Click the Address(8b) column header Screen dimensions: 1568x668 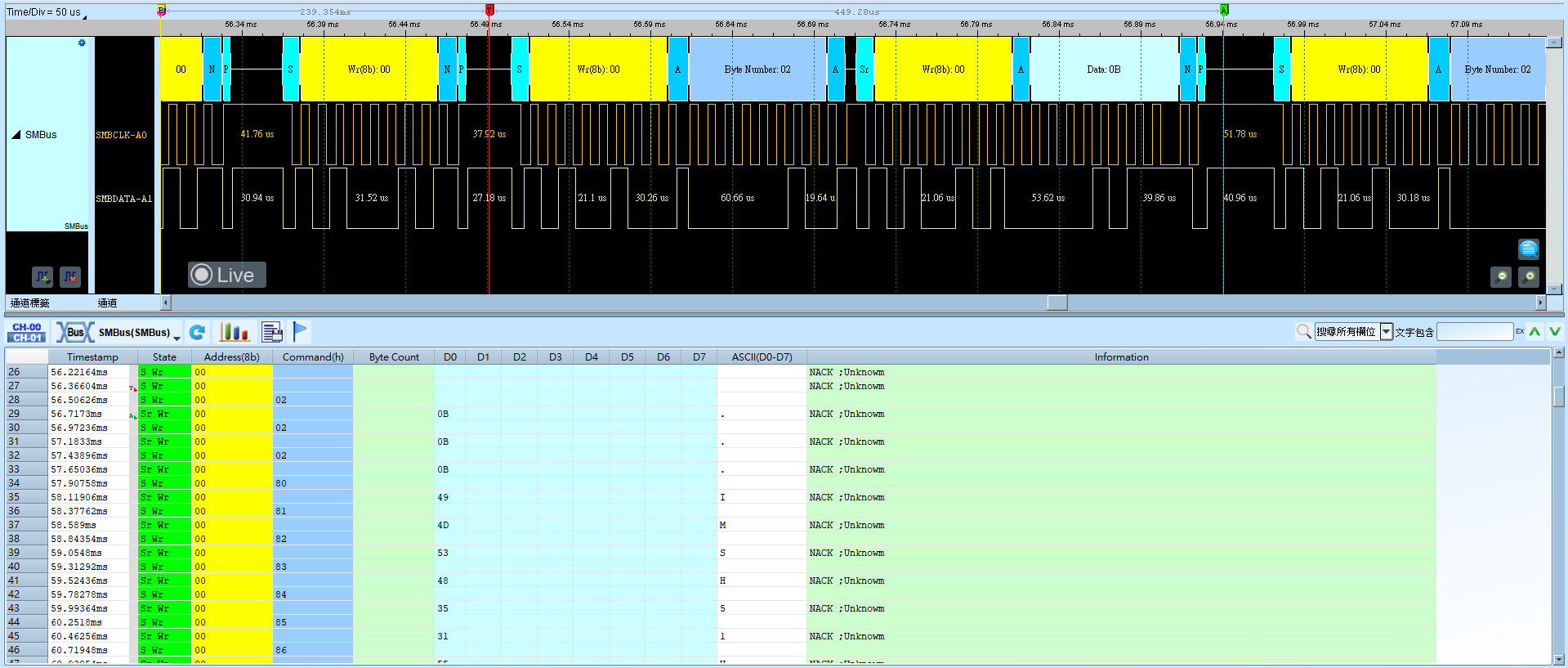[x=232, y=357]
